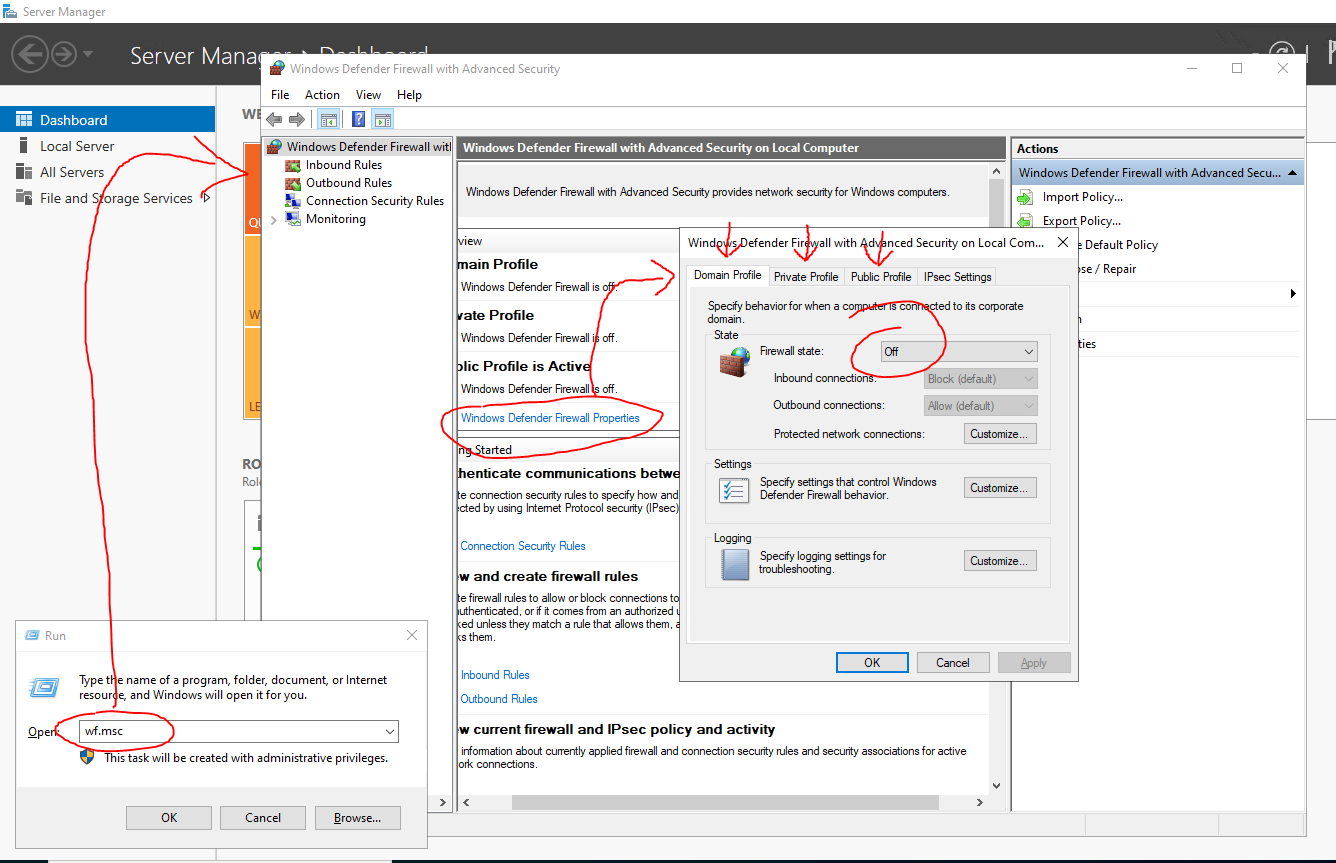Click firewall console toolbar Forward arrow
Screen dimensions: 1336x863
(x=297, y=120)
